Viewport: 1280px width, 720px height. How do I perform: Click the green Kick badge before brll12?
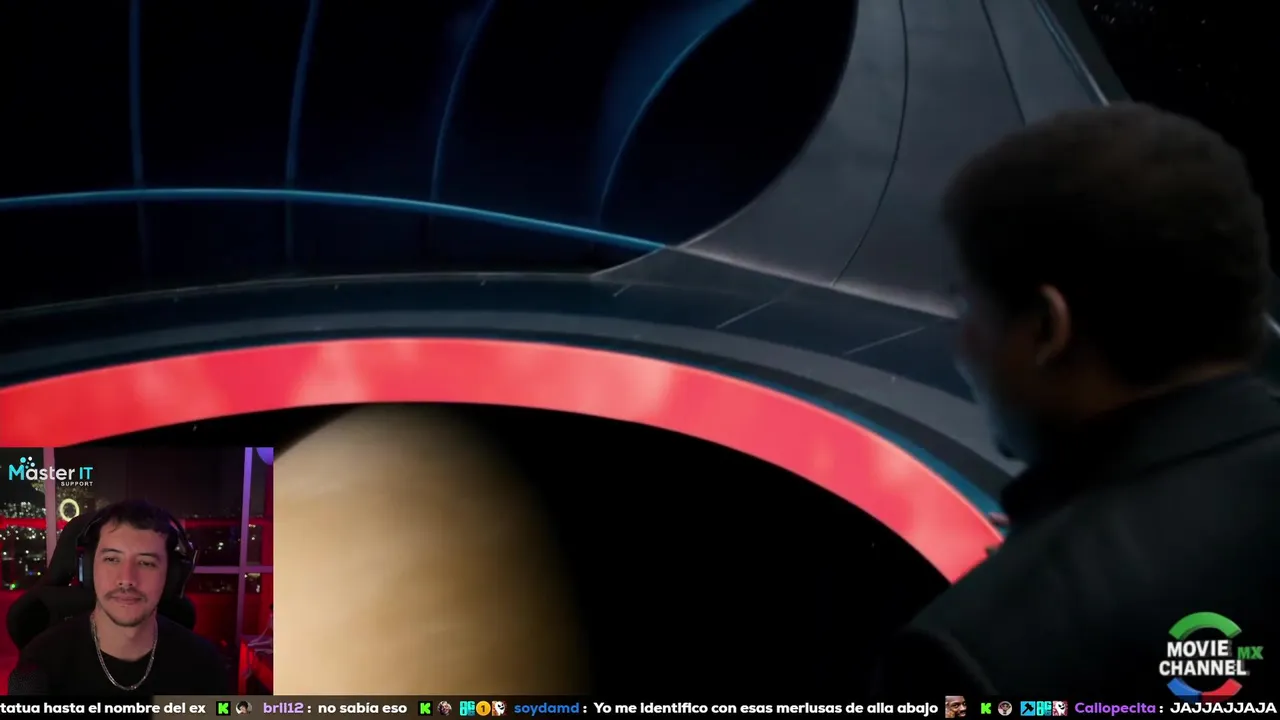[x=223, y=708]
